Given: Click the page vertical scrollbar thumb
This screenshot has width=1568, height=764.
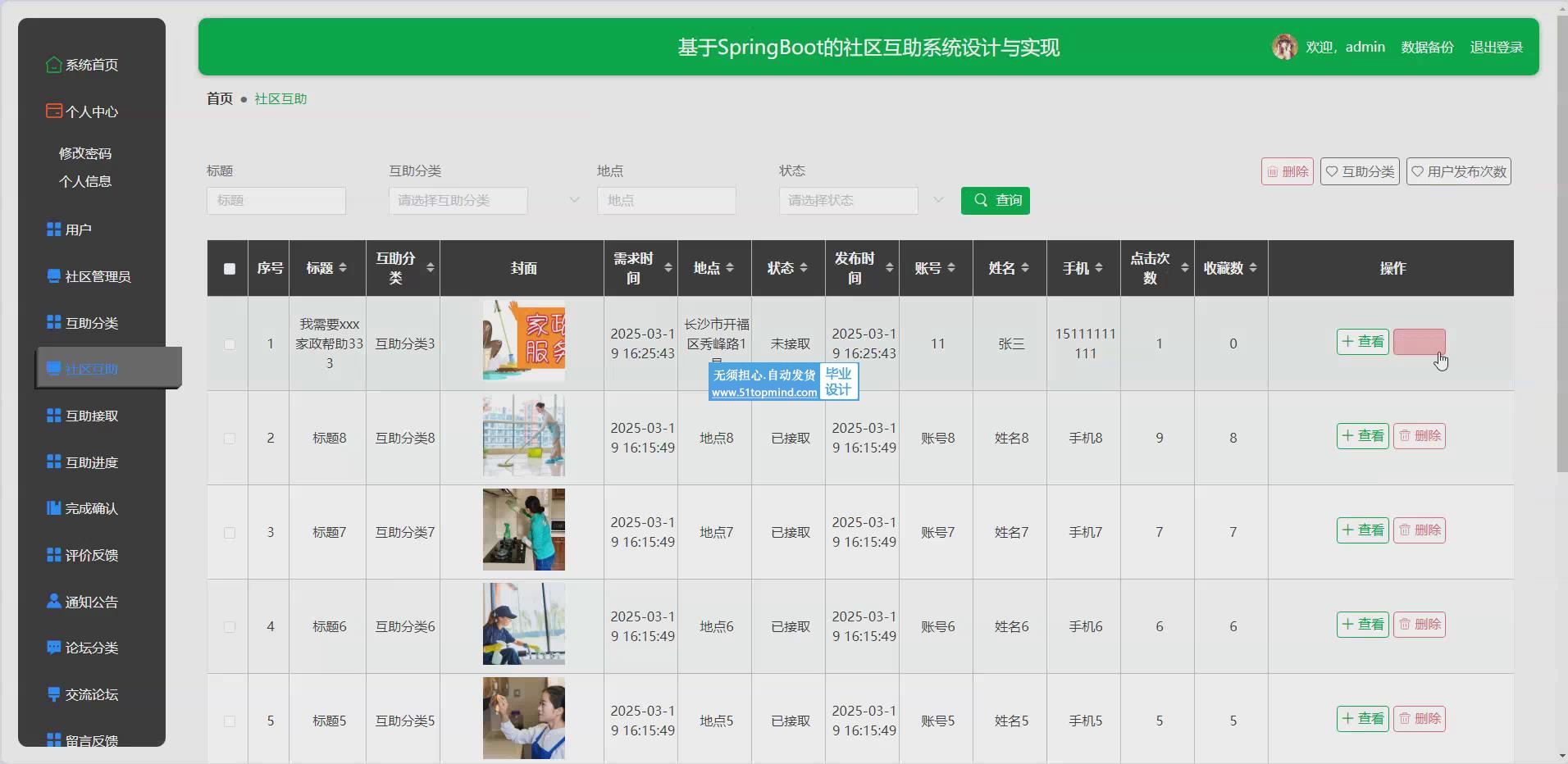Looking at the screenshot, I should [x=1561, y=246].
